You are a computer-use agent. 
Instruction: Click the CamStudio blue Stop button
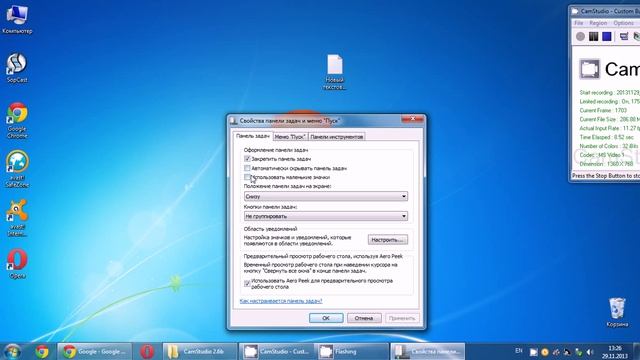607,37
